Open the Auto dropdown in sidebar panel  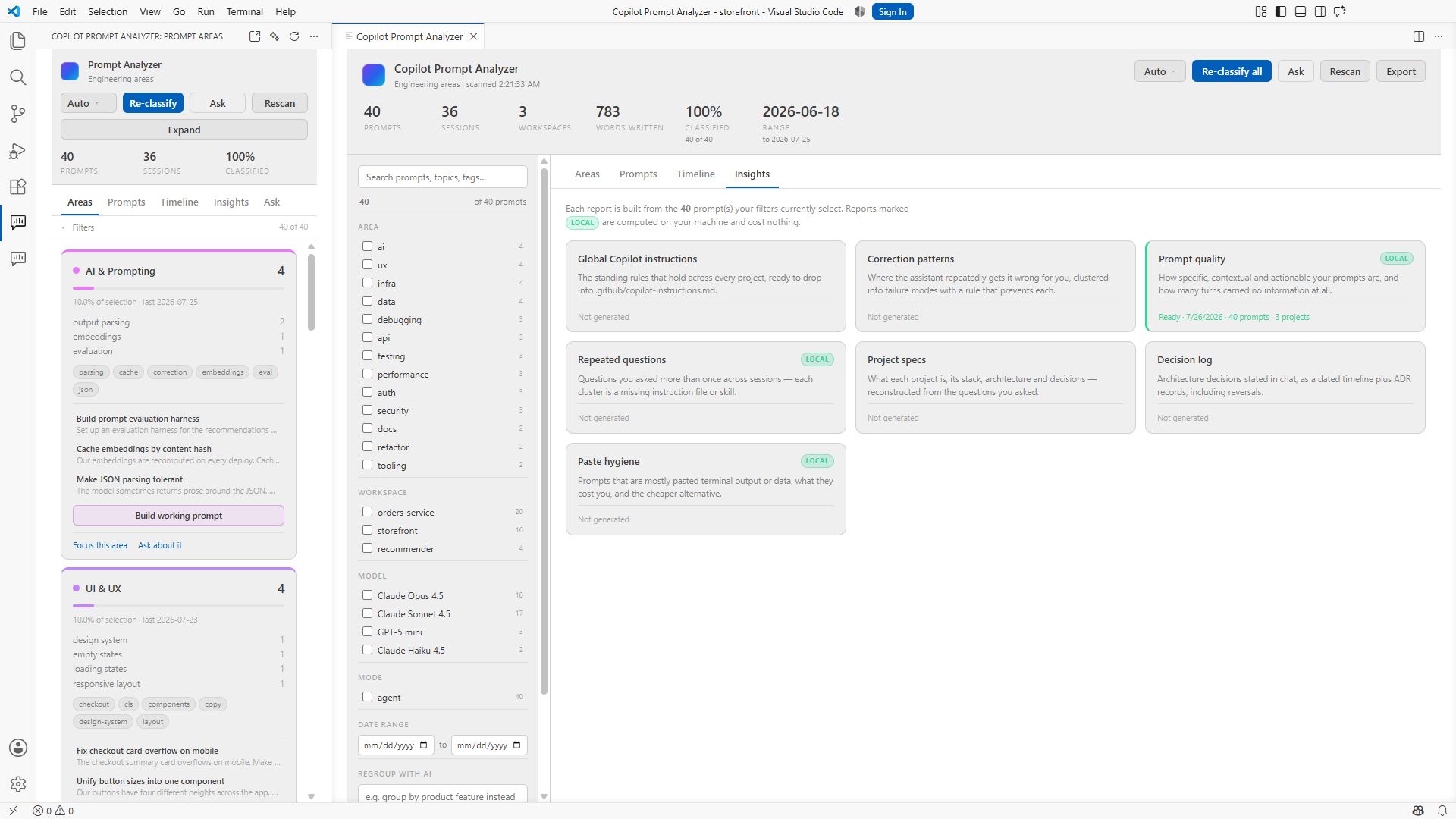89,103
